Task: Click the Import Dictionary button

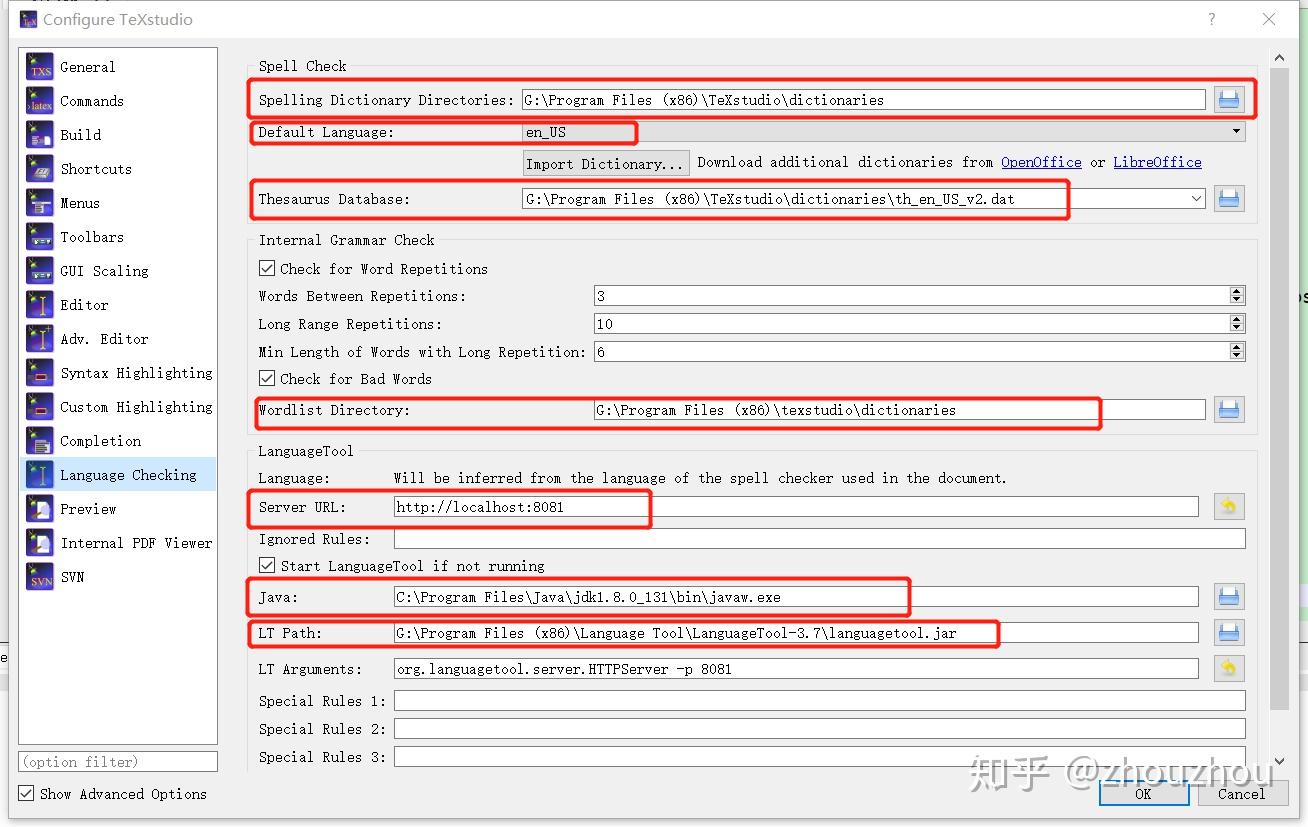Action: pos(605,162)
